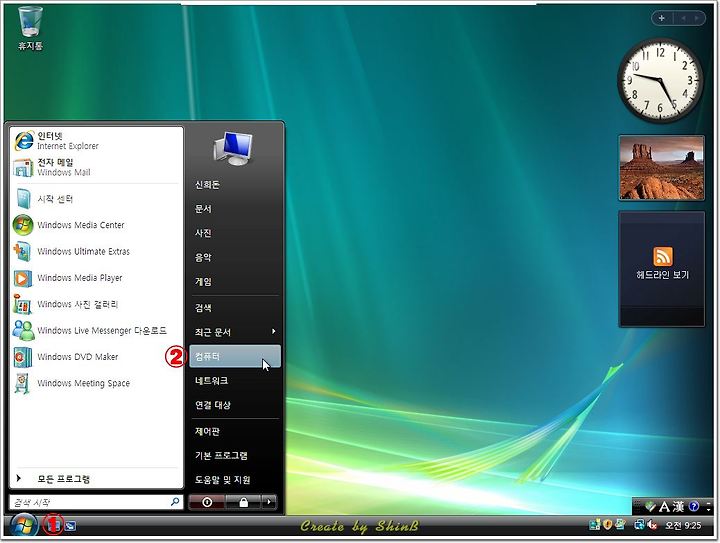Click Switch between windows quick launch icon
Image resolution: width=720 pixels, height=543 pixels.
(x=70, y=526)
